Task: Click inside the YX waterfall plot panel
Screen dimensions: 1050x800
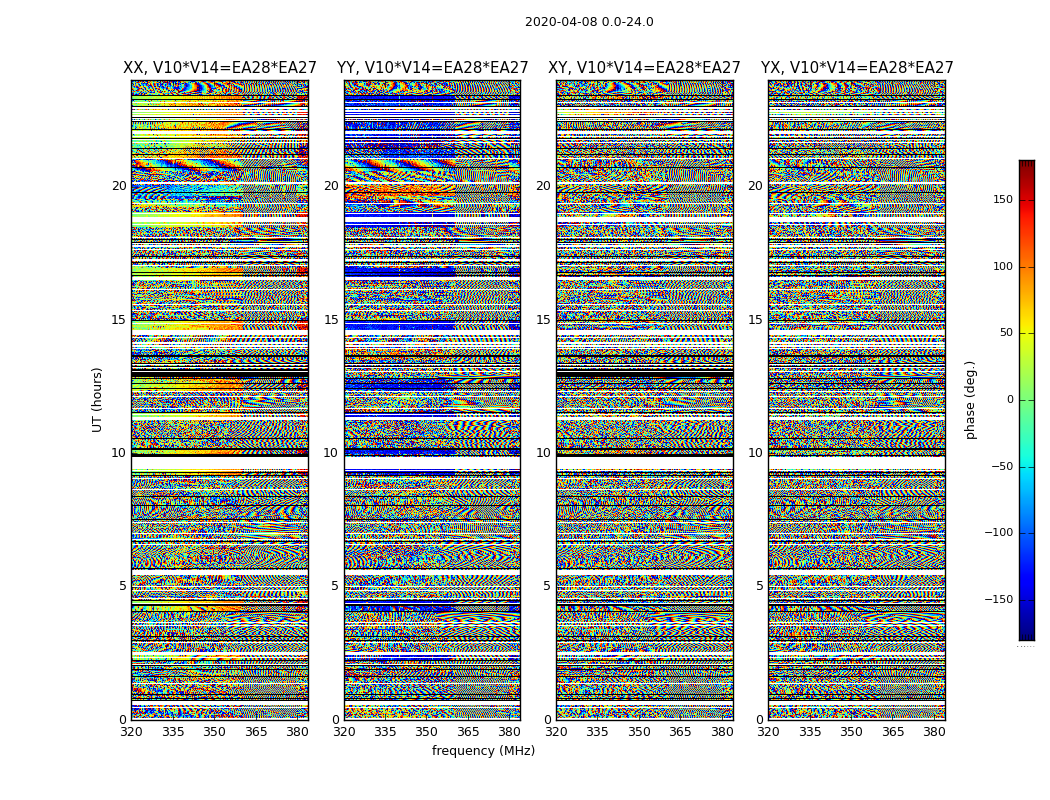Action: pyautogui.click(x=857, y=400)
